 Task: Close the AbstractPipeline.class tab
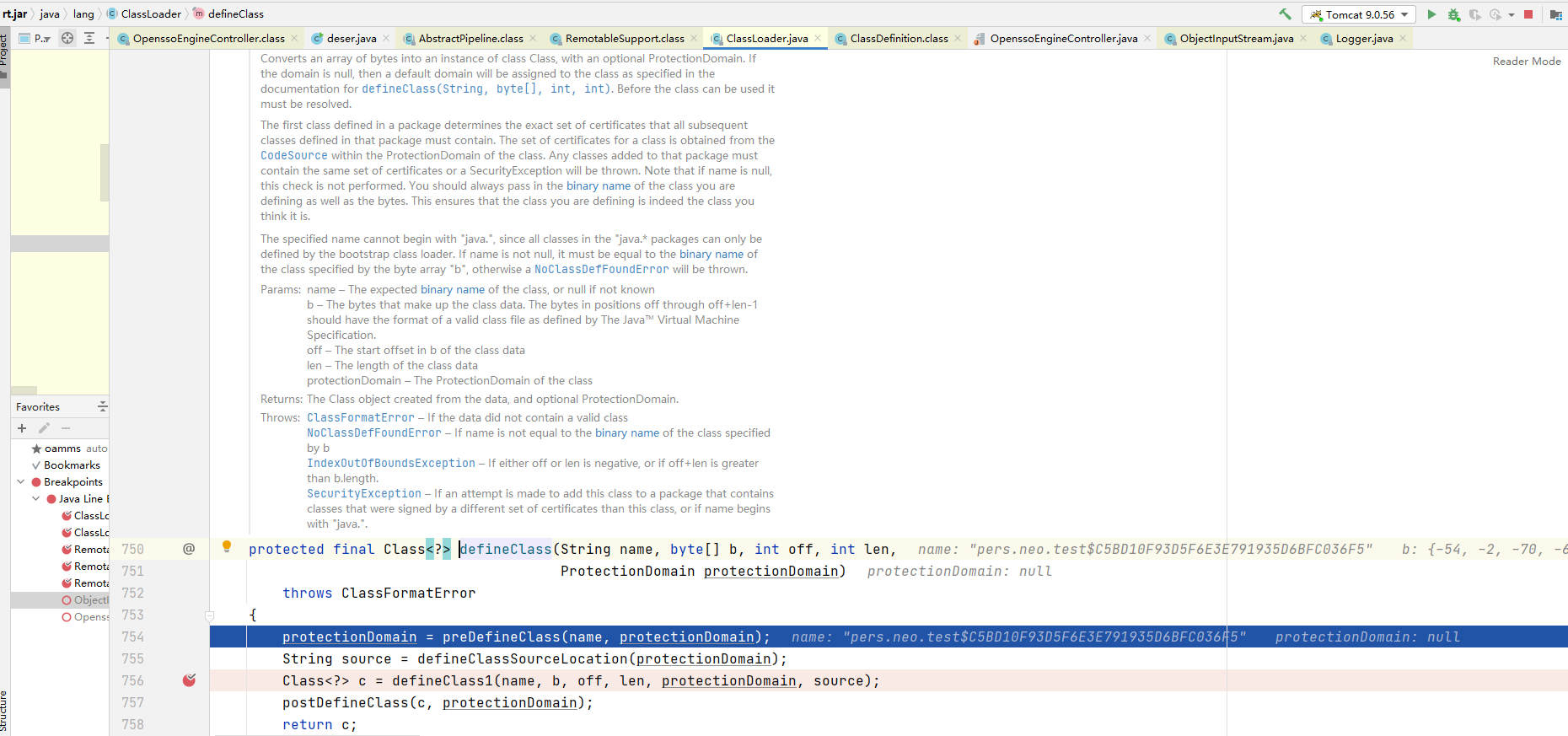(x=533, y=38)
